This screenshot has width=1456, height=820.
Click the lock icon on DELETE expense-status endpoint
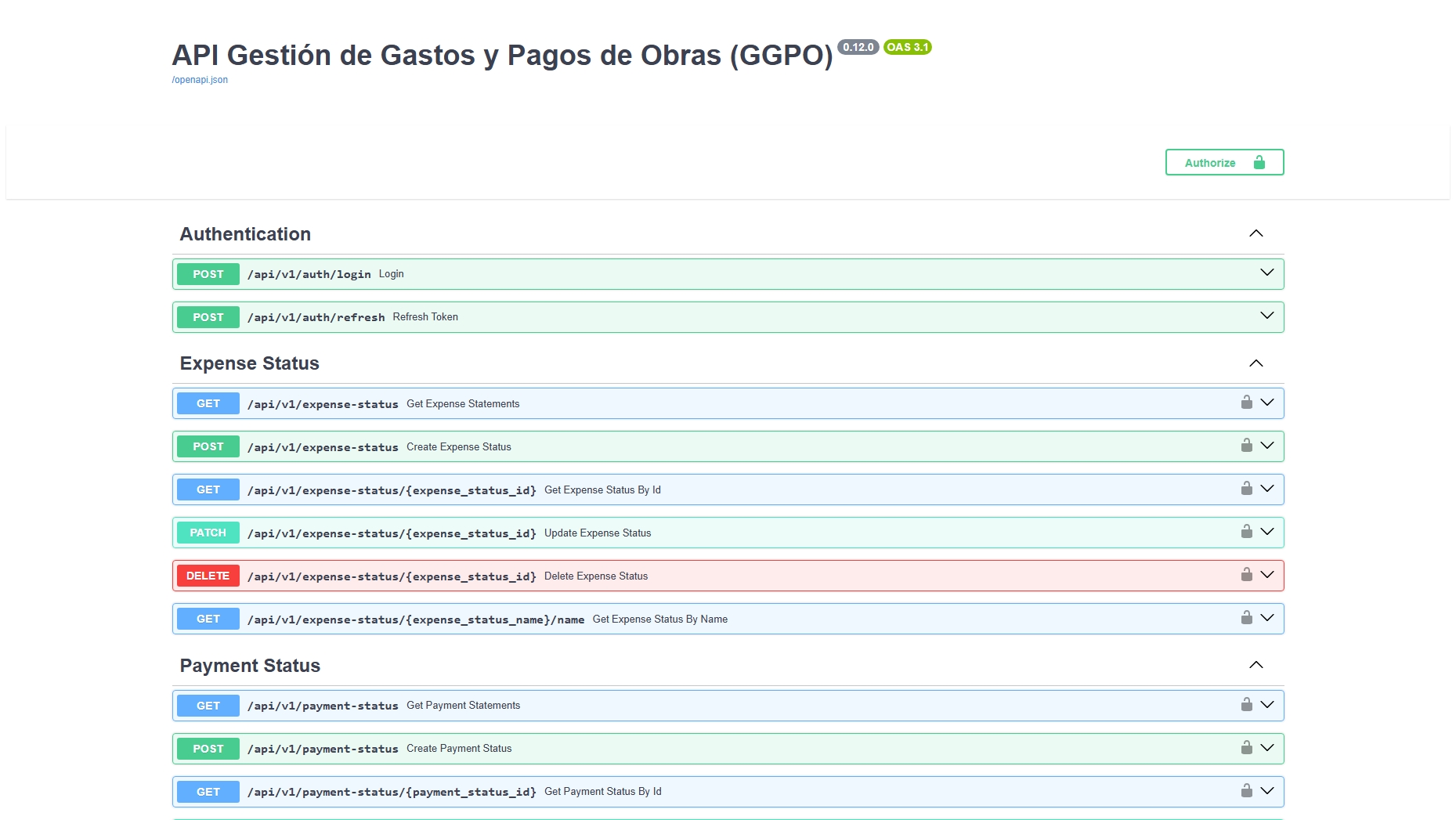pyautogui.click(x=1247, y=574)
